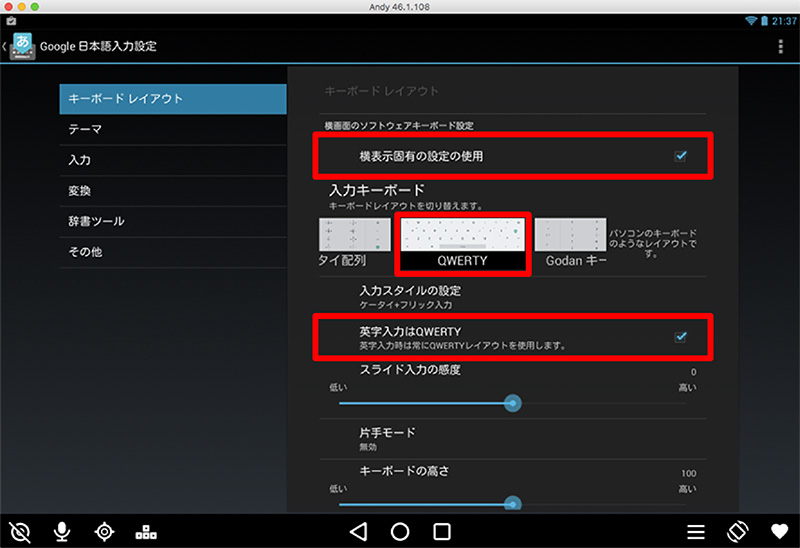Screen dimensions: 800x548
Task: Open 変換 settings category
Action: click(x=173, y=191)
